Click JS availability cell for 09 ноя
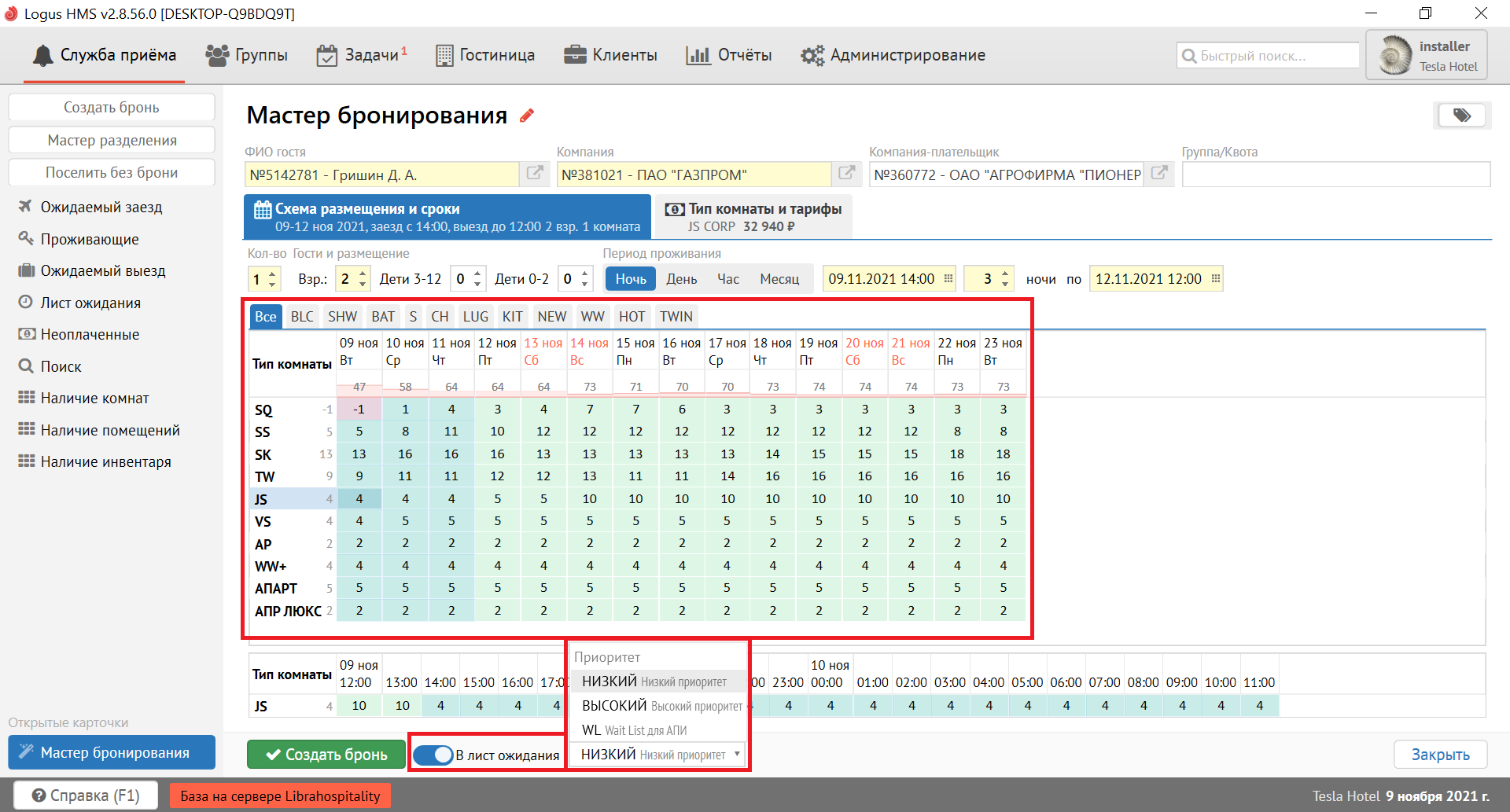This screenshot has height=812, width=1510. click(x=359, y=499)
